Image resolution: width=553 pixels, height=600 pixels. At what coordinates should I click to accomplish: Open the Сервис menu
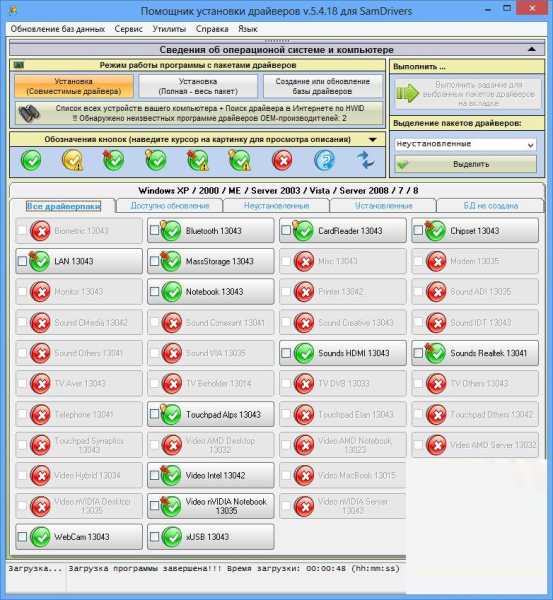(x=129, y=29)
